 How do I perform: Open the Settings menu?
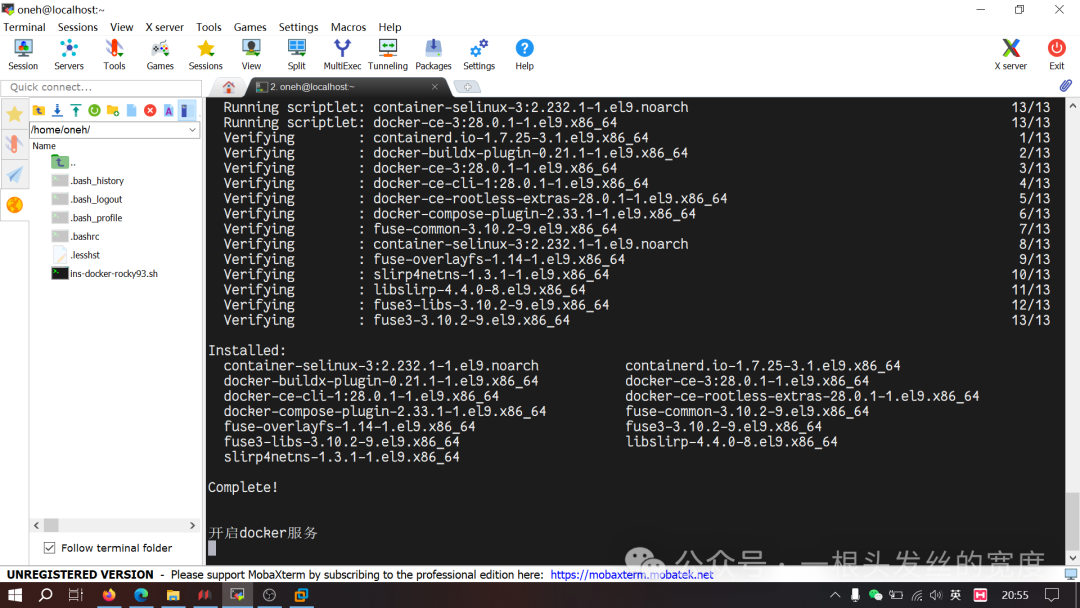(298, 27)
